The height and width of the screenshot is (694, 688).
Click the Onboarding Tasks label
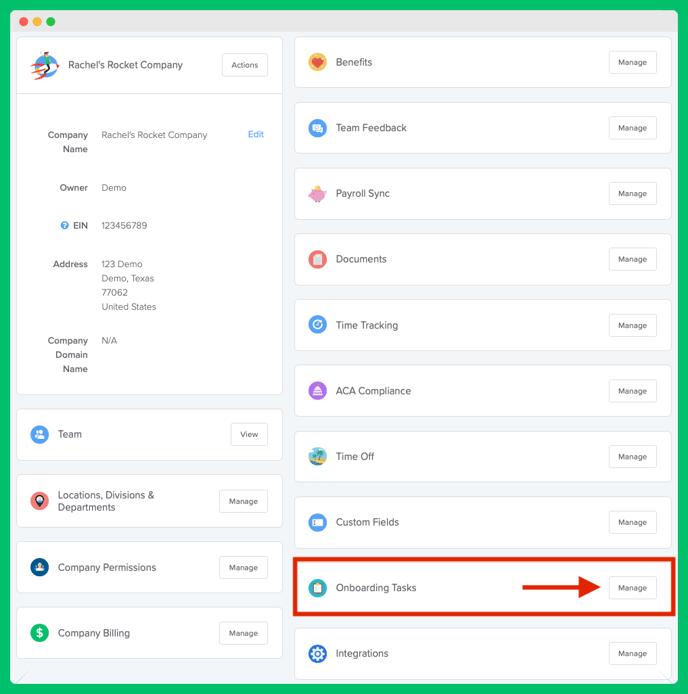click(x=376, y=588)
